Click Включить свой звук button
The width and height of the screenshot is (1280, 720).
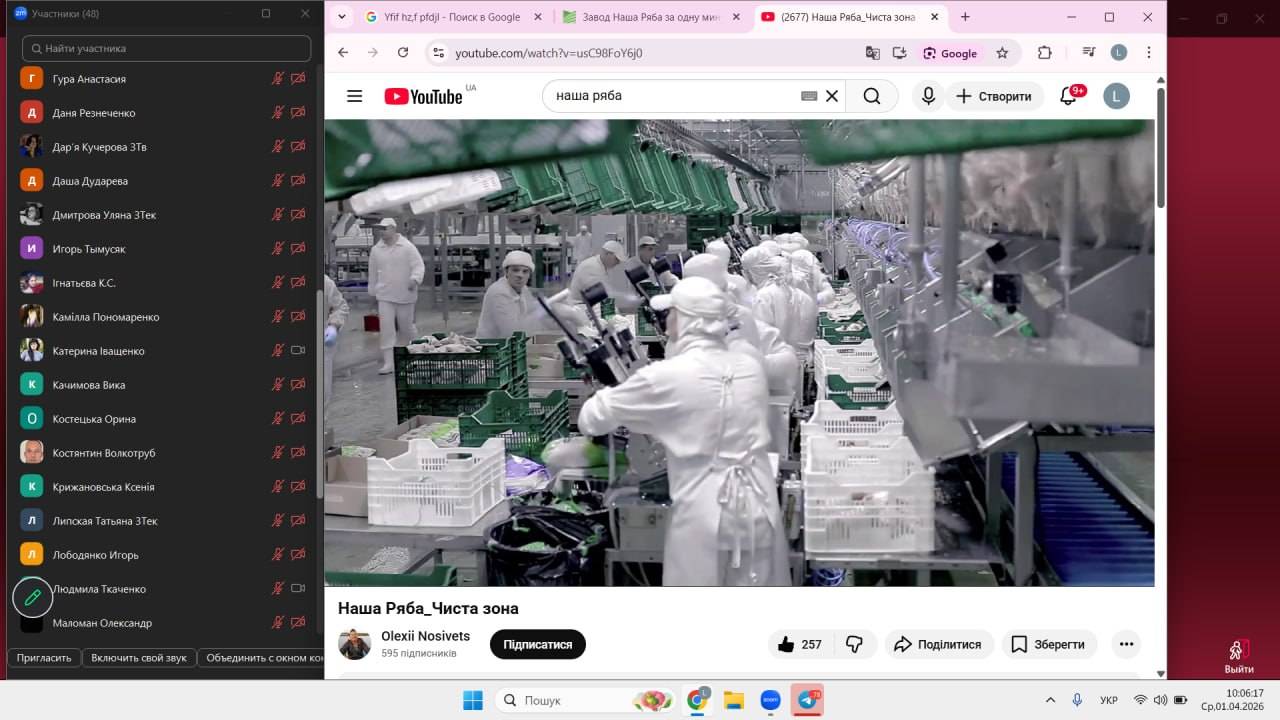click(139, 658)
